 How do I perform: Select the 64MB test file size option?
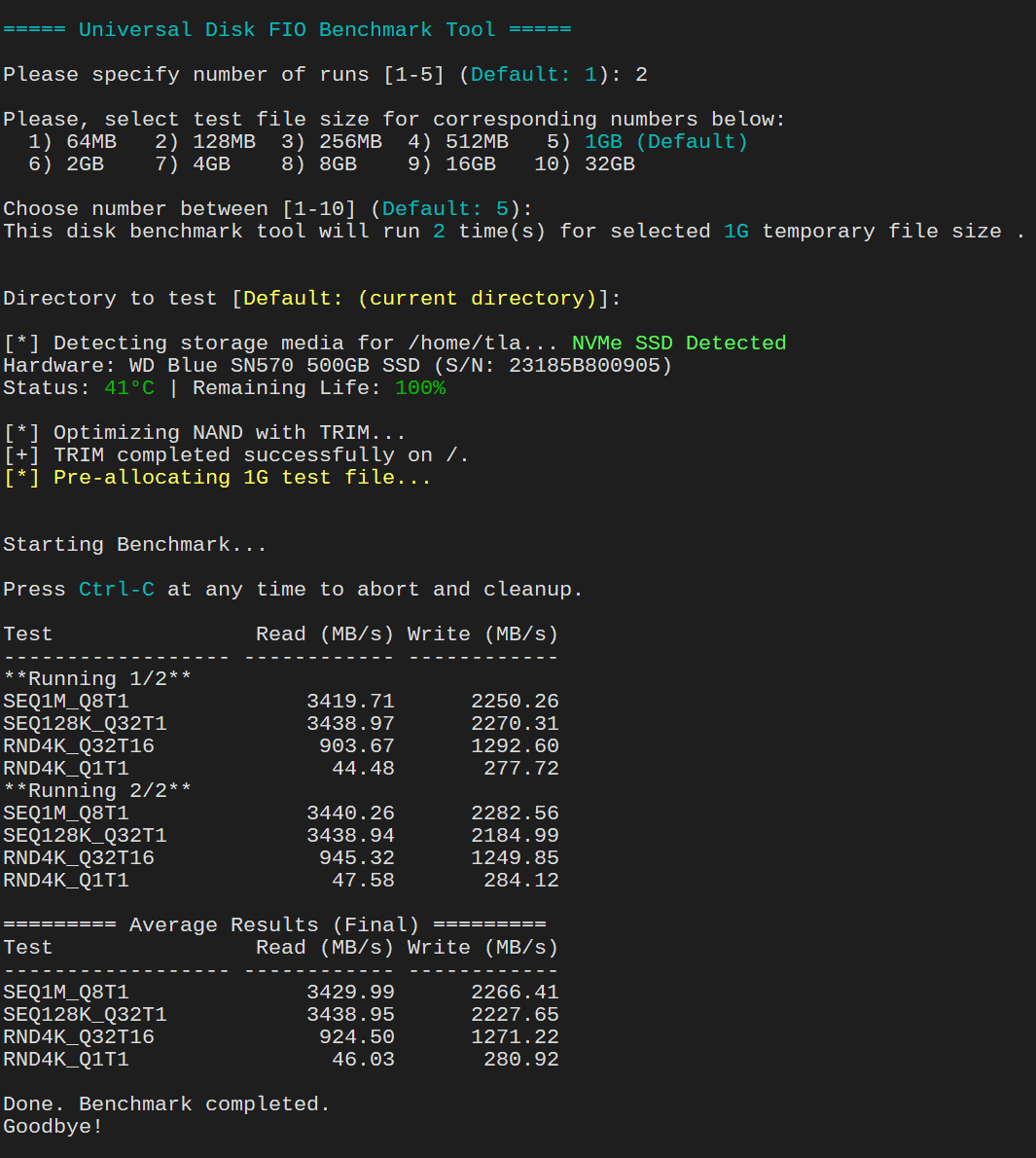(x=91, y=141)
